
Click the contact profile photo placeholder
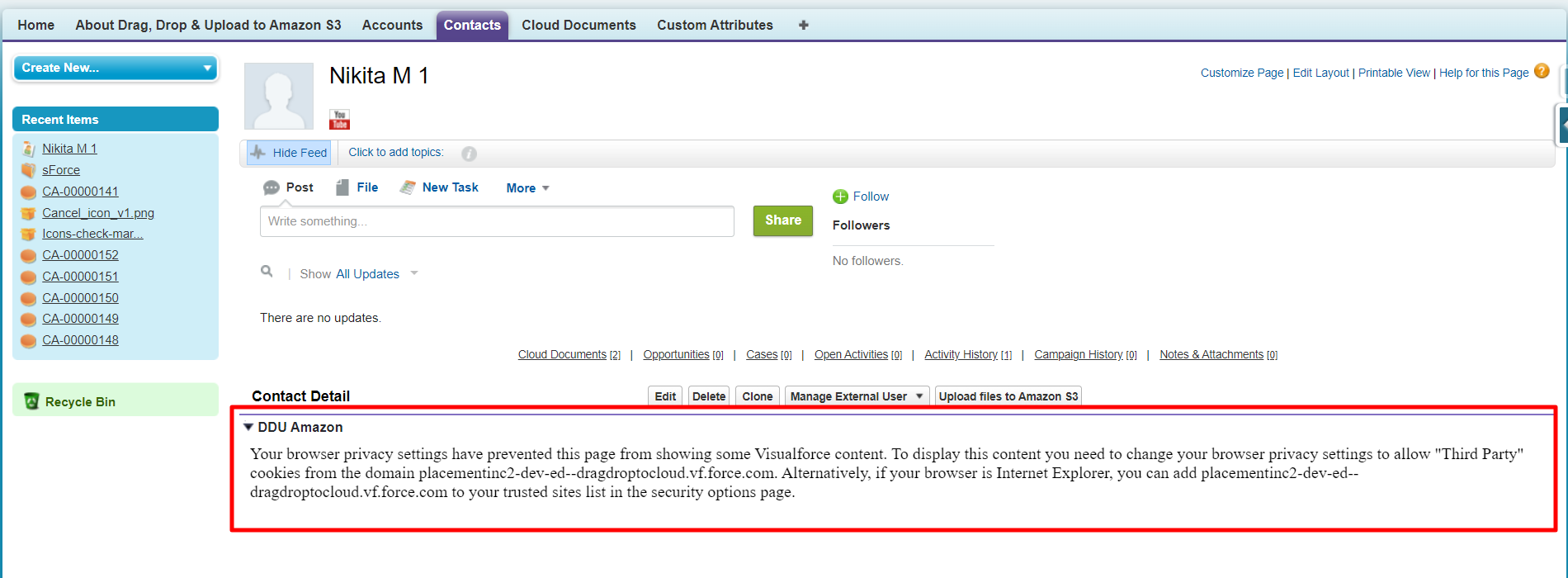[x=279, y=96]
